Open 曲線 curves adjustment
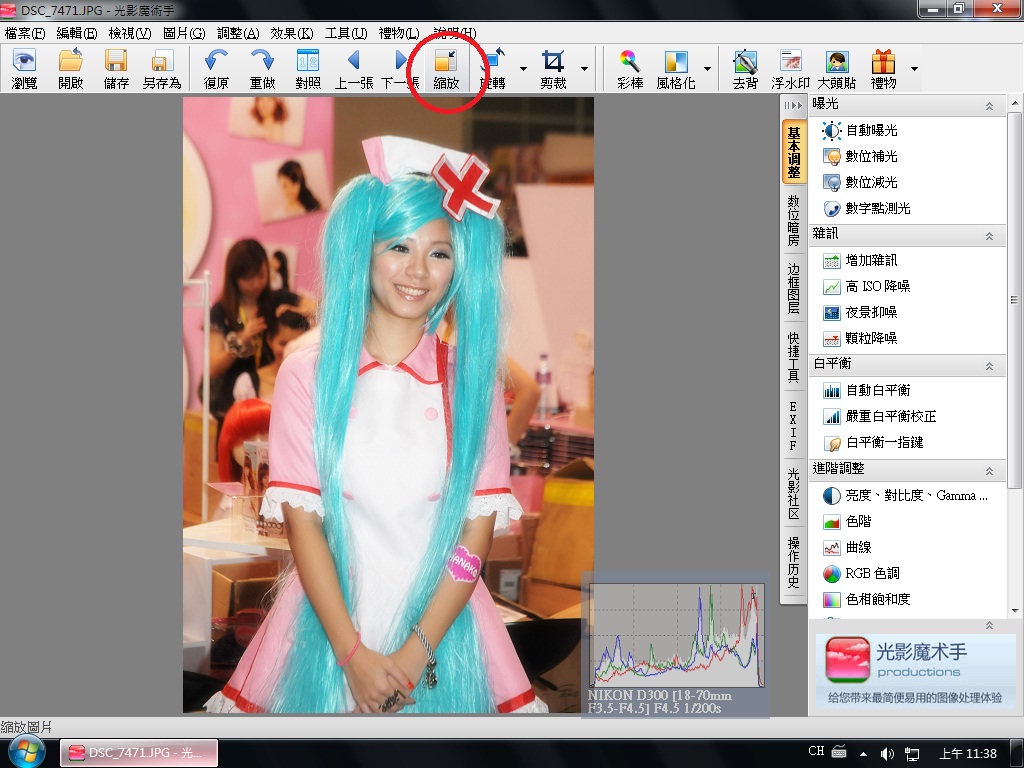Screen dimensions: 1024x768 pyautogui.click(x=858, y=547)
